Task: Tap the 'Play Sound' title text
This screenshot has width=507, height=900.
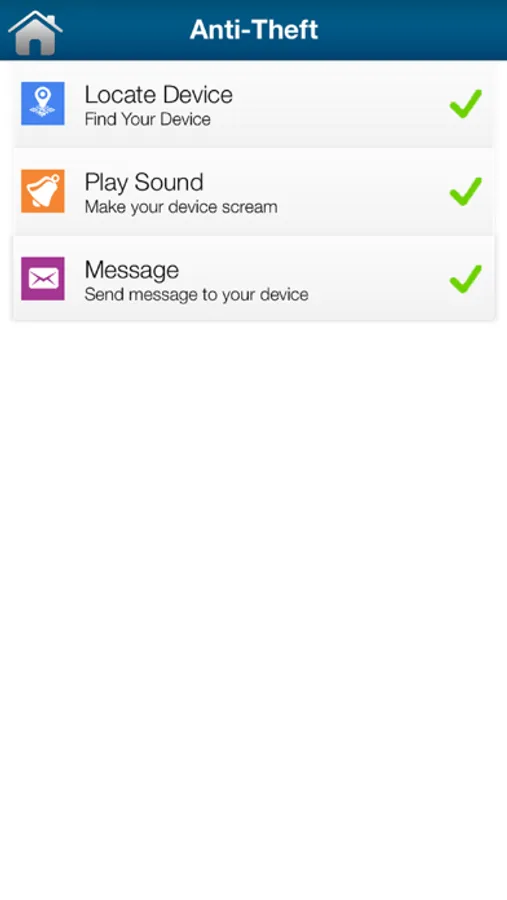Action: point(144,183)
